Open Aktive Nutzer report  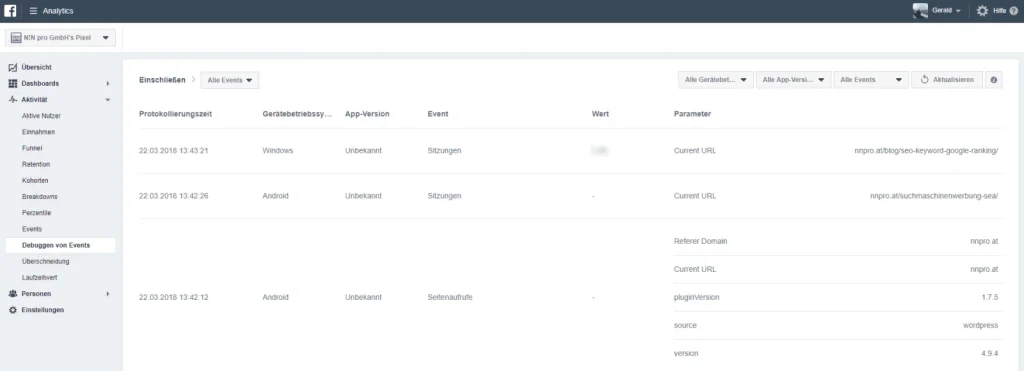point(41,116)
